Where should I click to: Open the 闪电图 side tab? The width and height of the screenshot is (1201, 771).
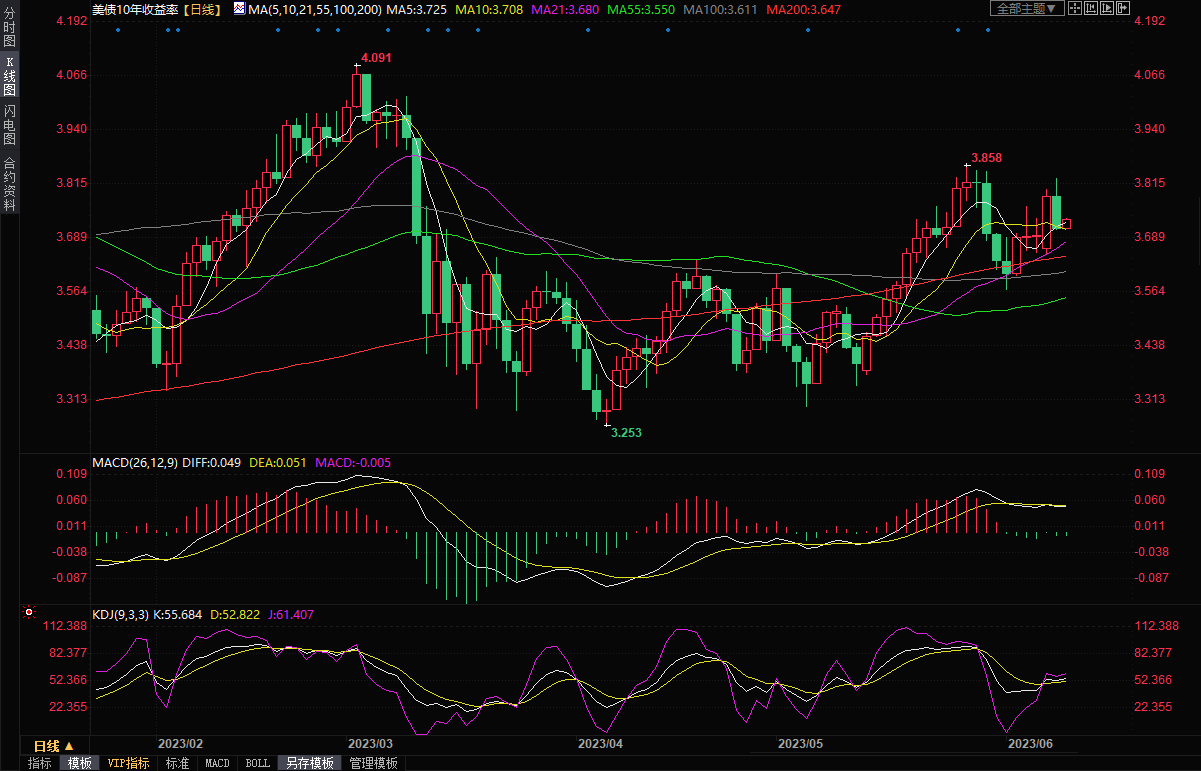tap(9, 124)
